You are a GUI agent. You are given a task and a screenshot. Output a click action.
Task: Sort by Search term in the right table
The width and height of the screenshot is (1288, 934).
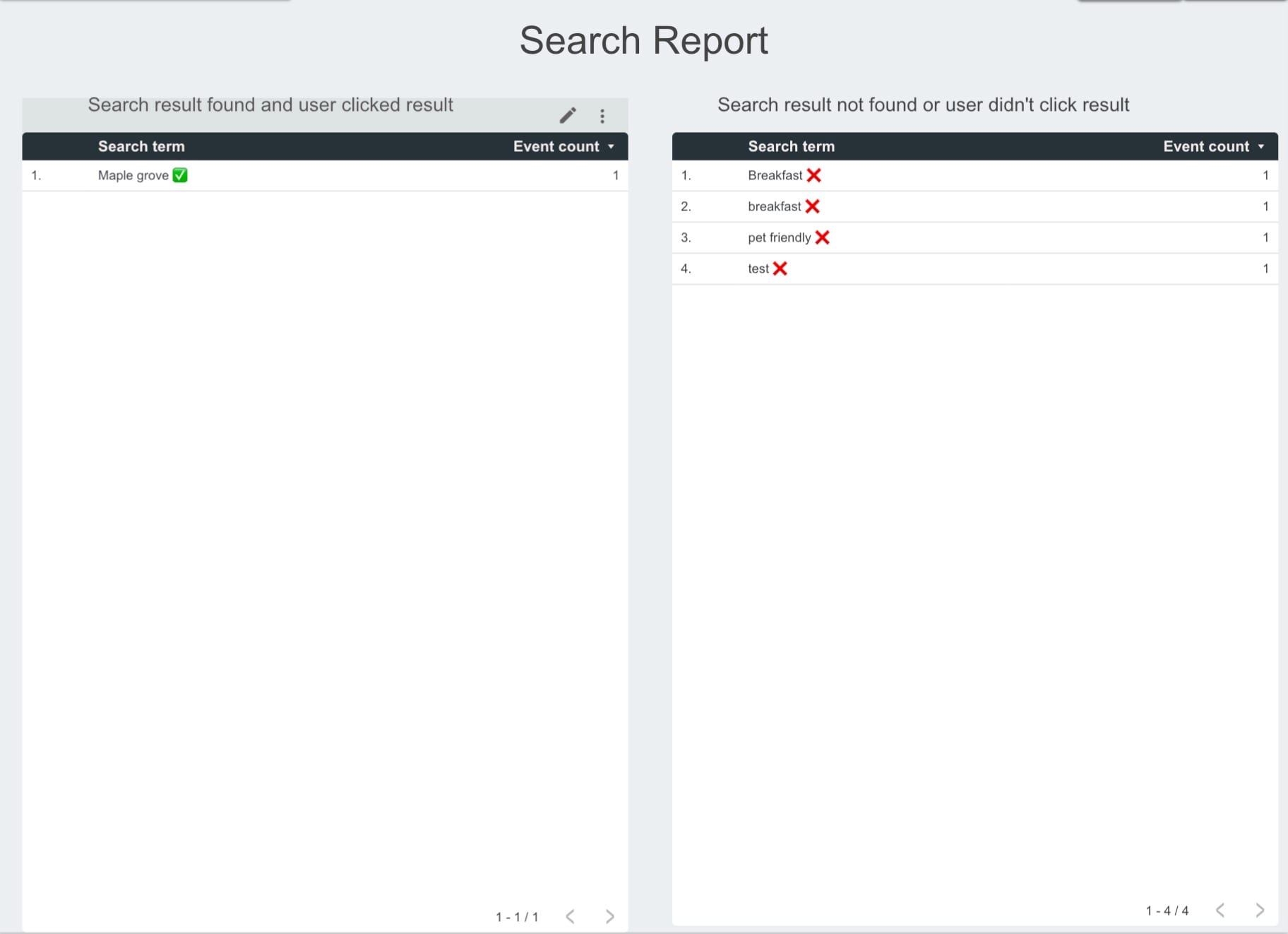[790, 146]
